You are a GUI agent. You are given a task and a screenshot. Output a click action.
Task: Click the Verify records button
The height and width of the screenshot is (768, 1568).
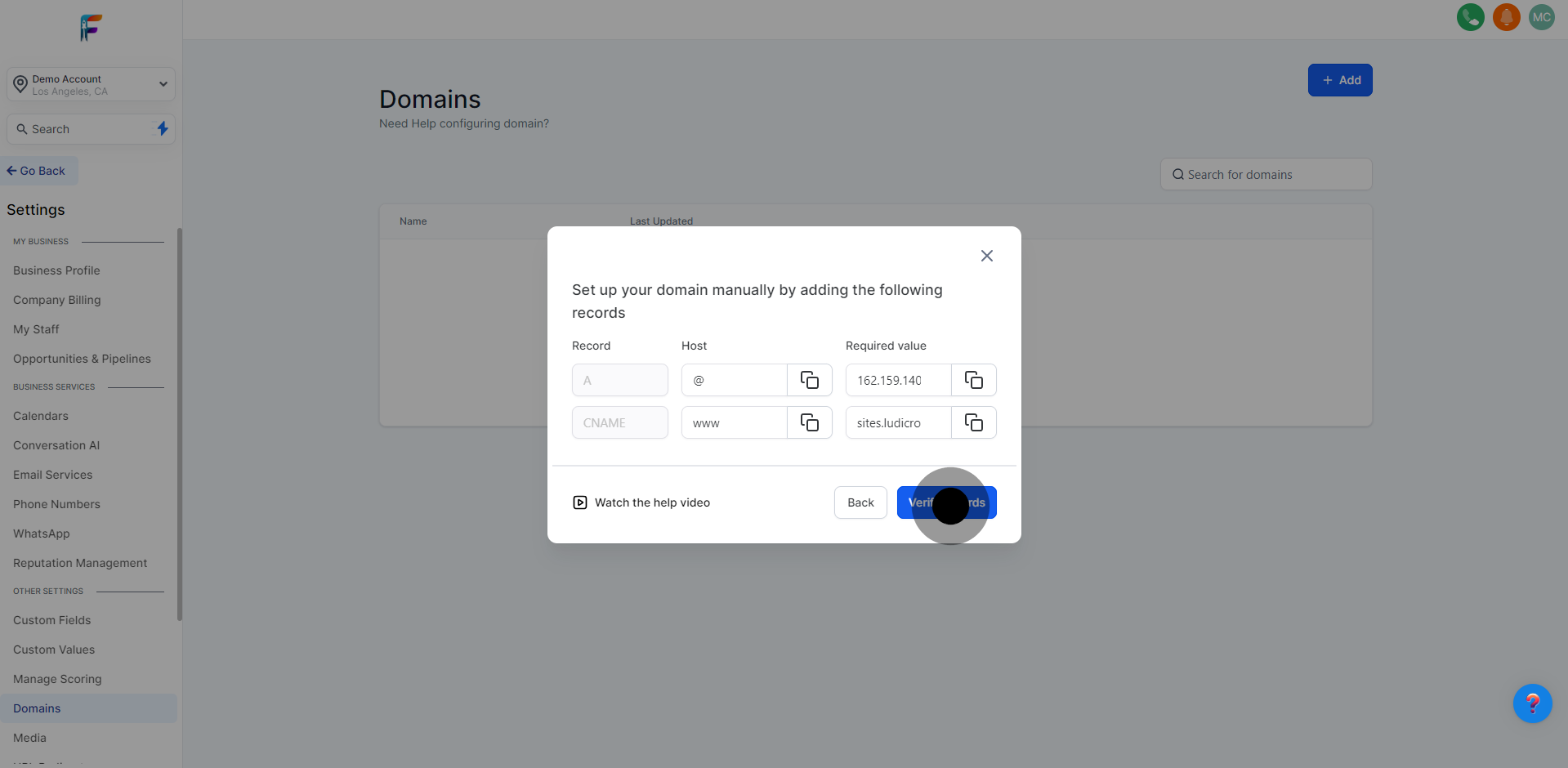946,502
